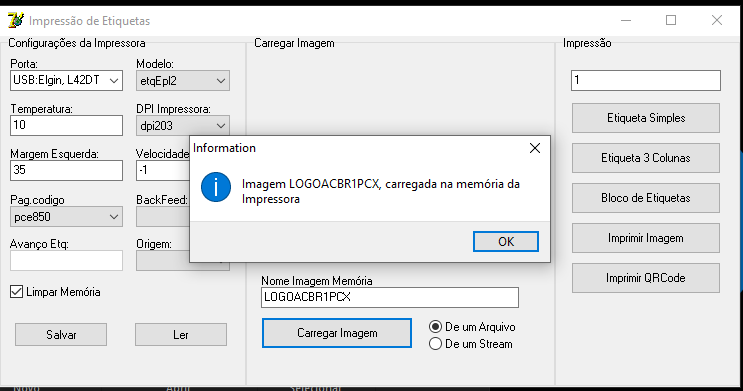The image size is (743, 391).
Task: Select the De um Stream radio option
Action: click(435, 344)
